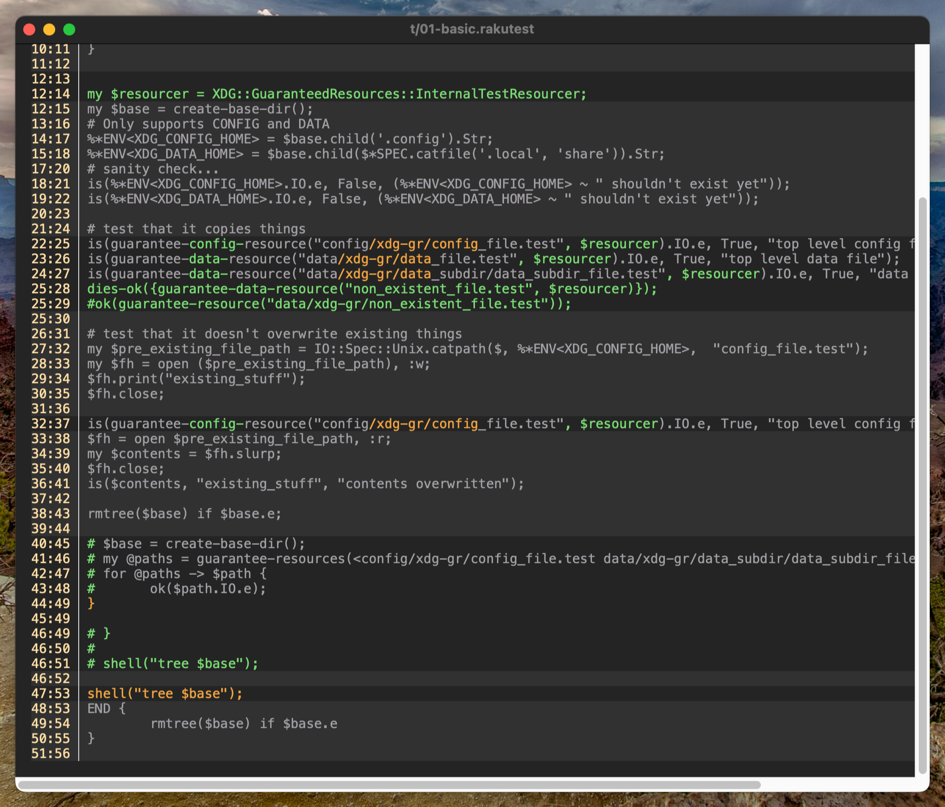
Task: Select line number 12:14 in the gutter
Action: [x=50, y=94]
